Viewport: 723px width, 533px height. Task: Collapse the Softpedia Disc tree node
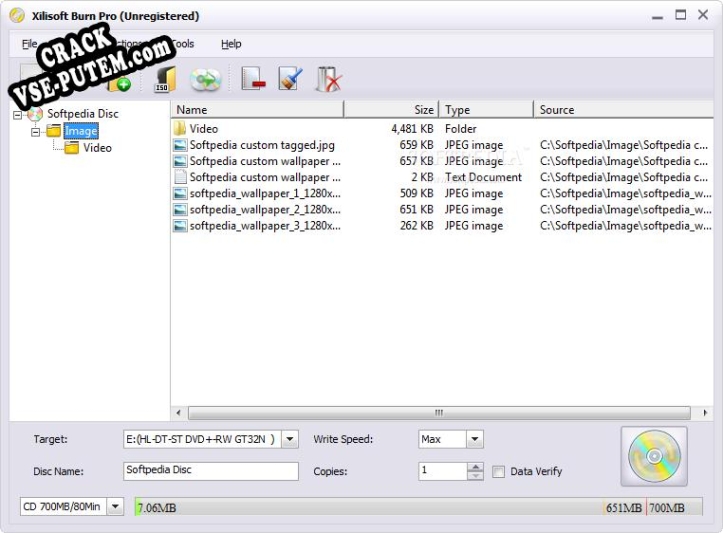tap(18, 114)
